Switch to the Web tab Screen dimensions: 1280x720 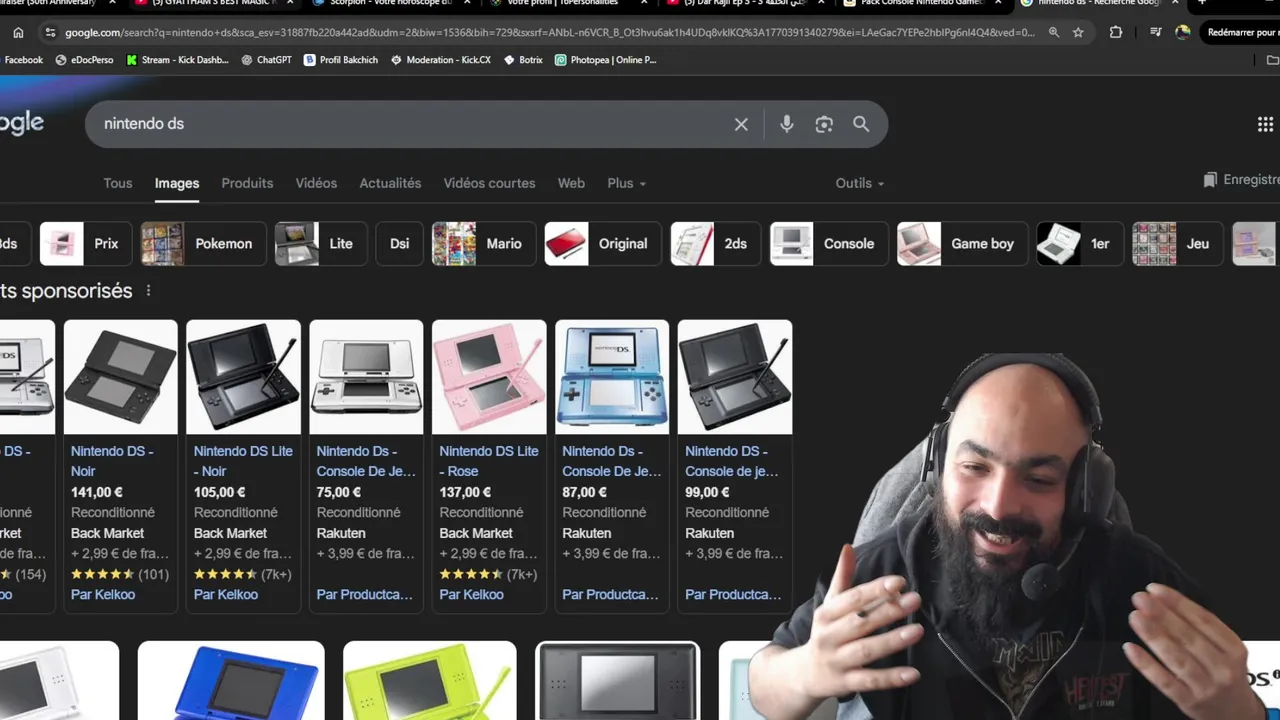(x=571, y=183)
